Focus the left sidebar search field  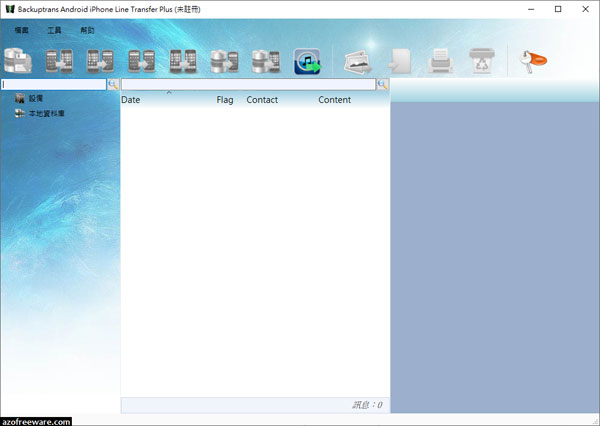click(x=54, y=86)
